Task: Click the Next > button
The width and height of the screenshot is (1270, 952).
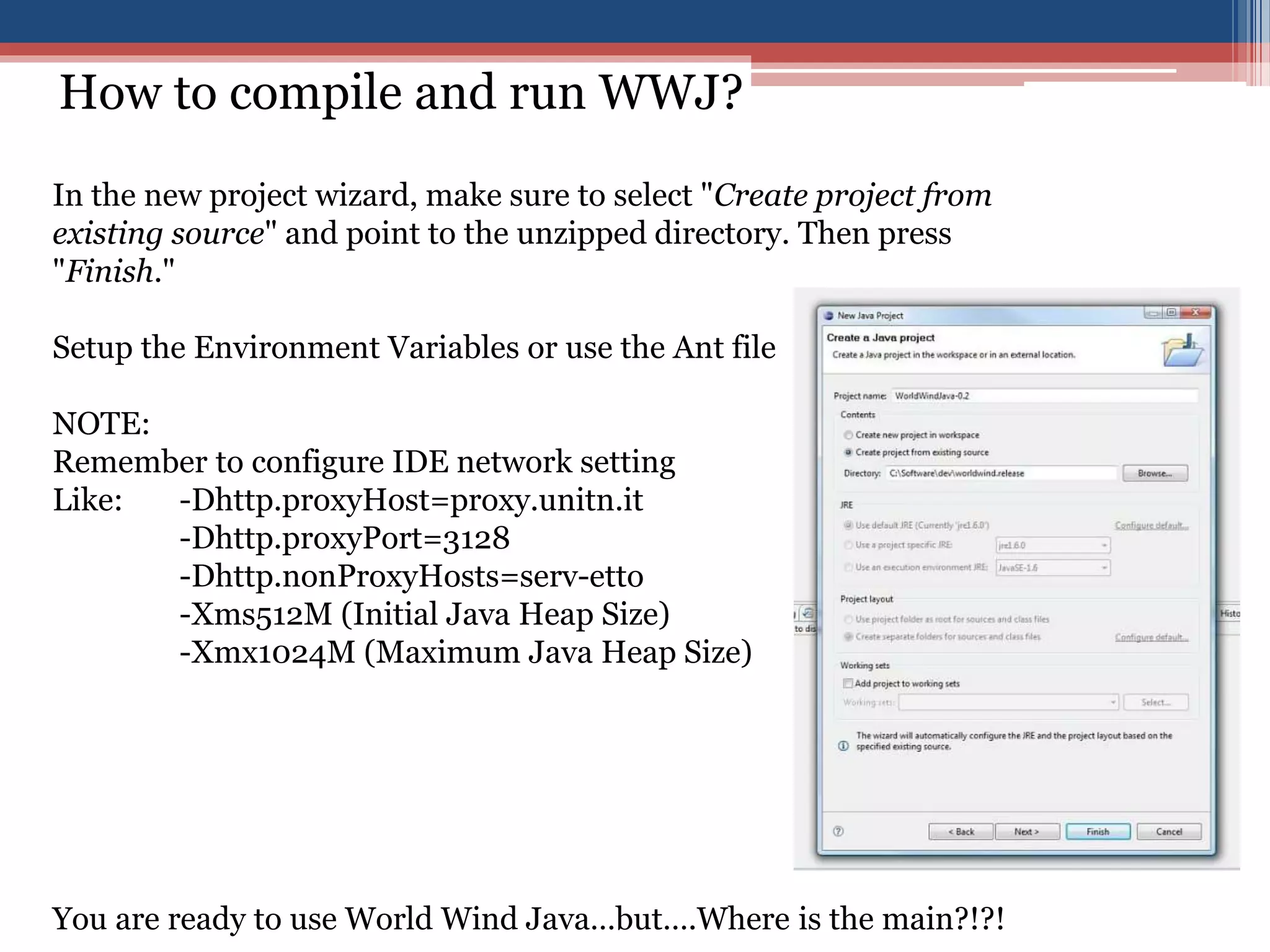Action: pos(1027,832)
